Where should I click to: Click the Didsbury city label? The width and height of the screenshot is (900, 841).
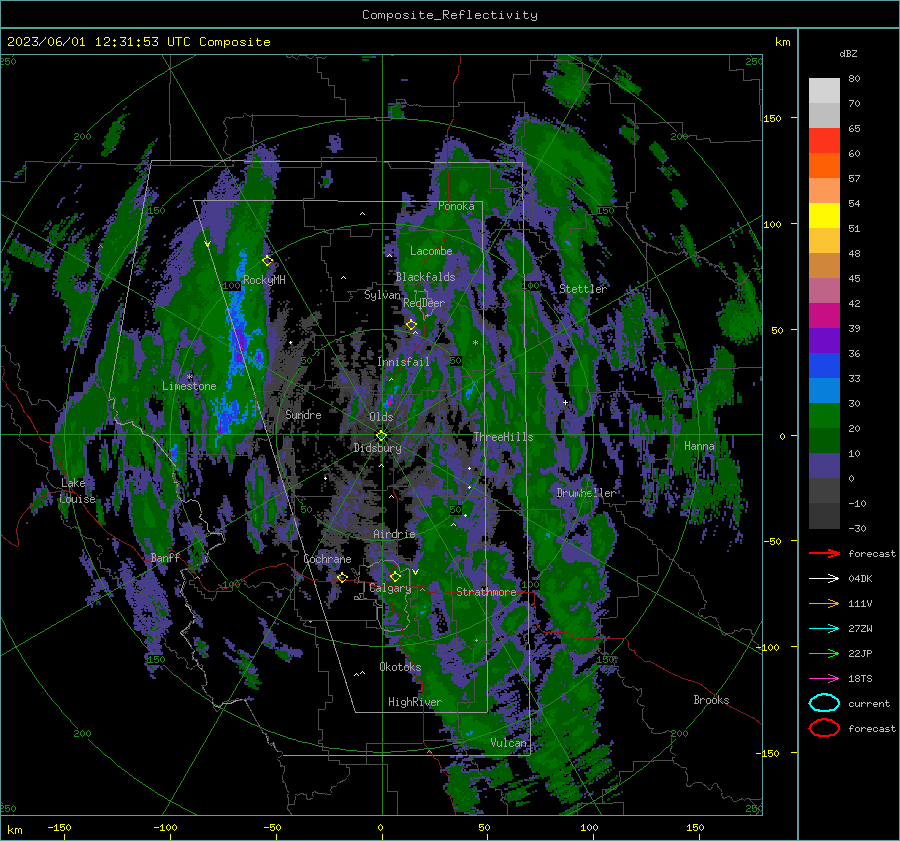[377, 448]
